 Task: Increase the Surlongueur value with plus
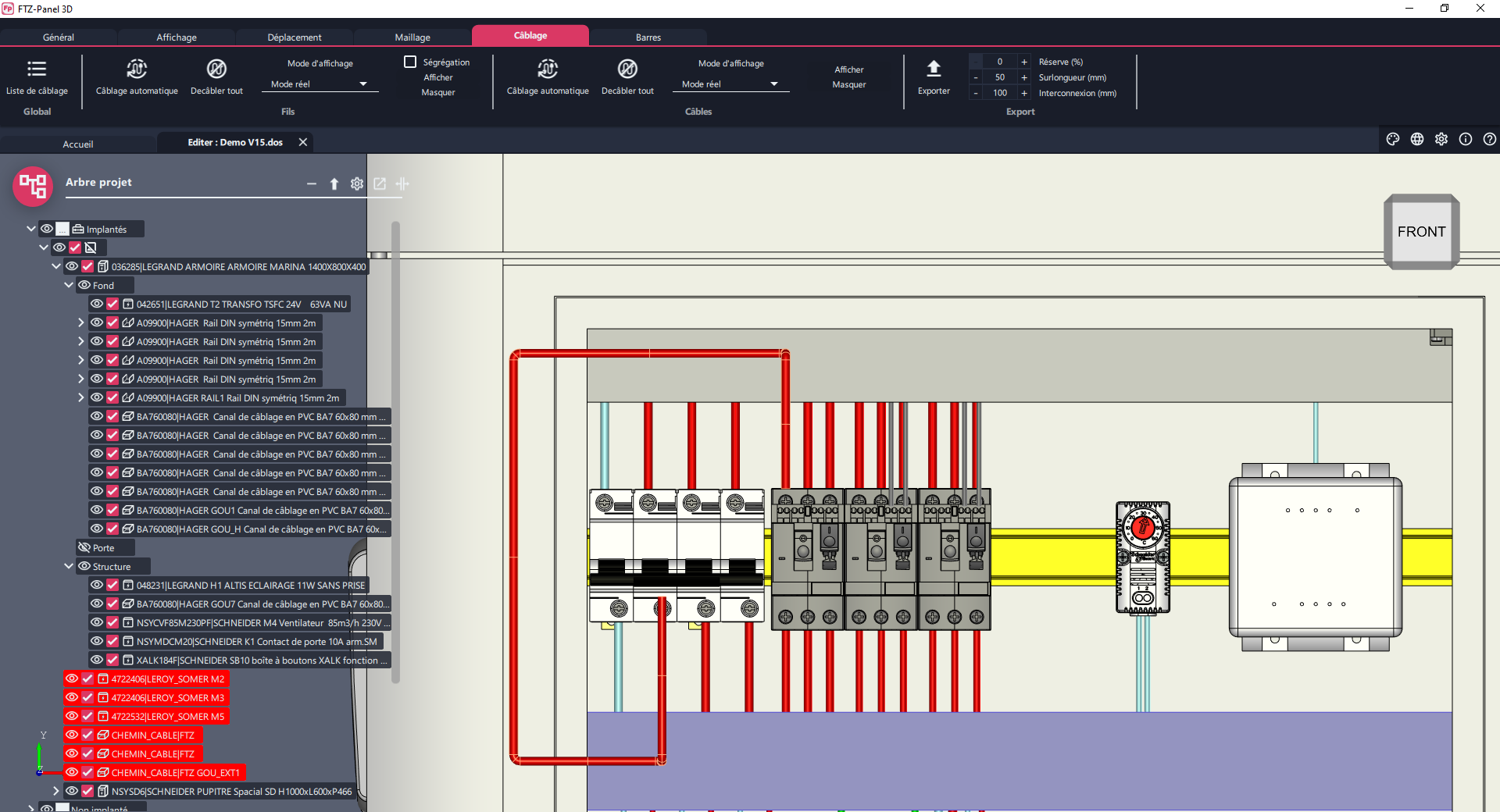1023,77
